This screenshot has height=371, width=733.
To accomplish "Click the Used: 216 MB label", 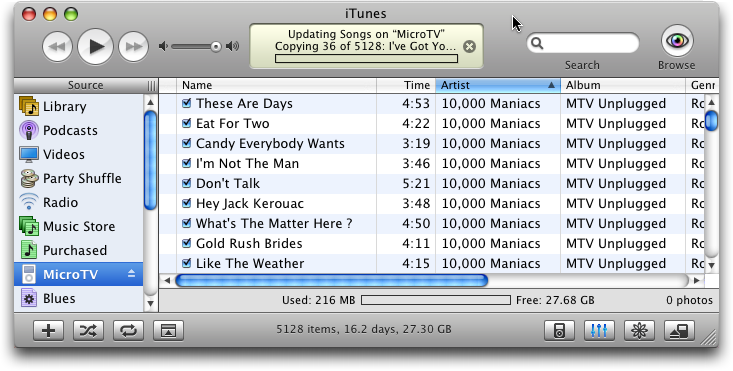I will pyautogui.click(x=318, y=300).
